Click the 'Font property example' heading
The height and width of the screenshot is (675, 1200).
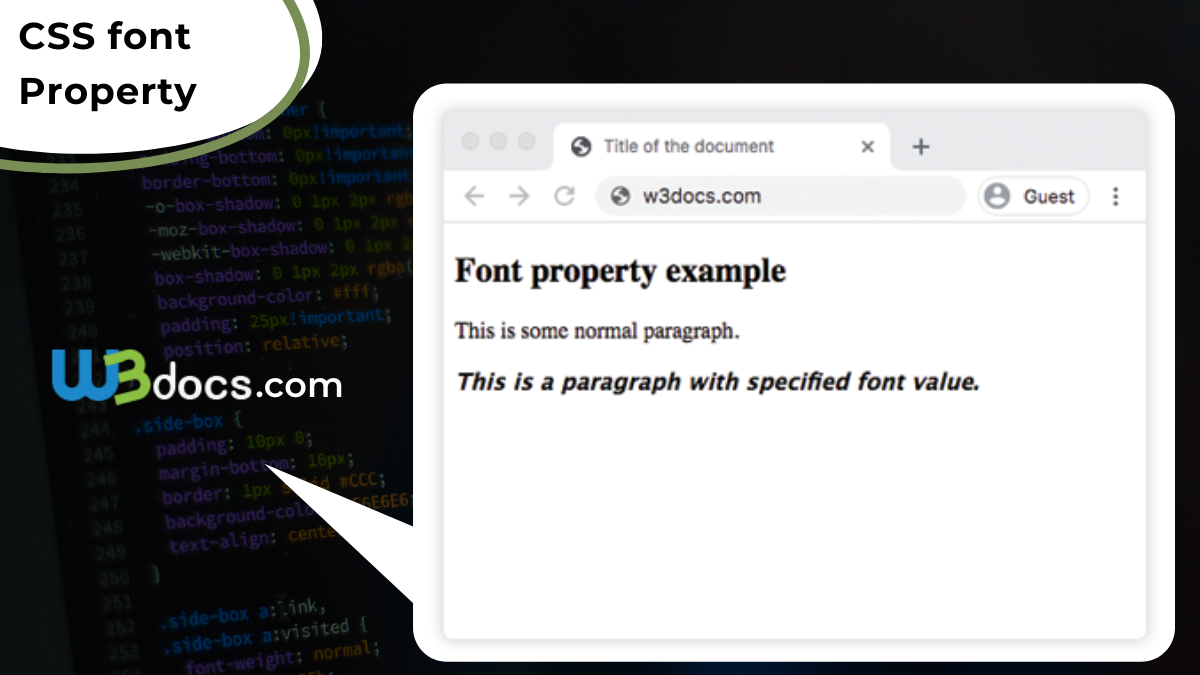(620, 271)
